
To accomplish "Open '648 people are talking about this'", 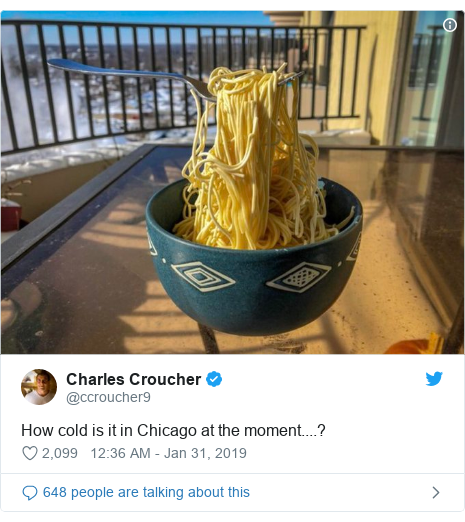I will [x=146, y=492].
